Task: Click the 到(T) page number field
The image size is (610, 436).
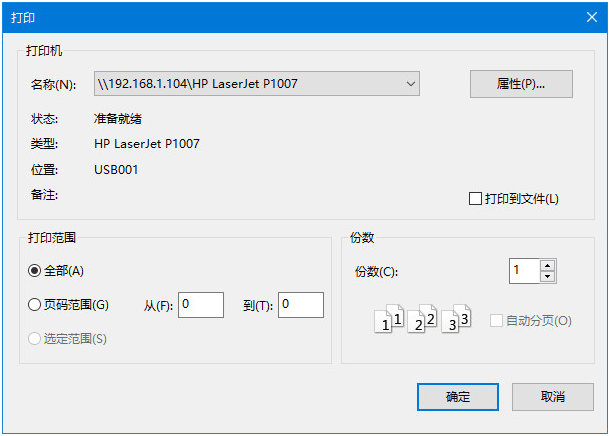Action: point(300,305)
